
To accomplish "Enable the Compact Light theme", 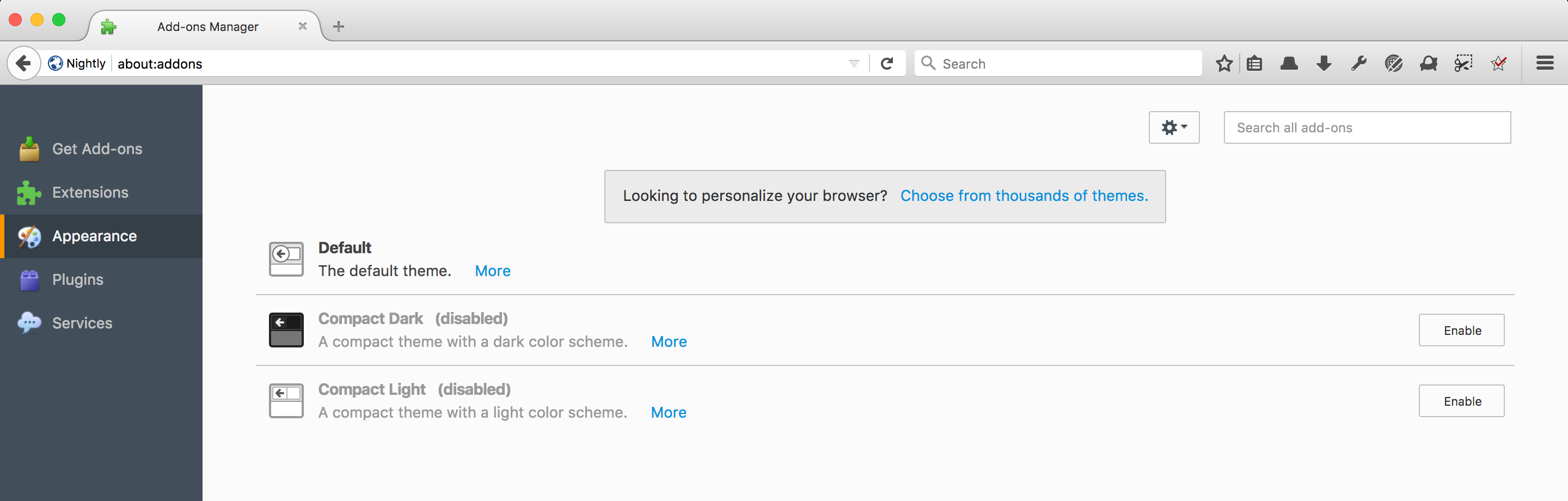I will 1461,401.
